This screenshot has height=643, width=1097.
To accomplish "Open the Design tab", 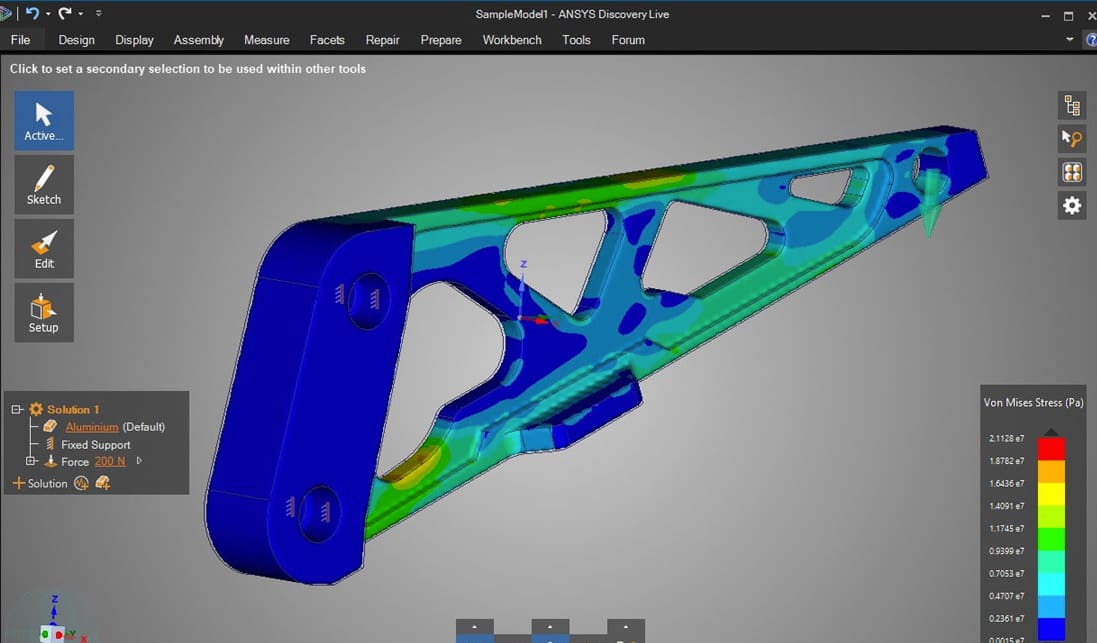I will (x=76, y=40).
